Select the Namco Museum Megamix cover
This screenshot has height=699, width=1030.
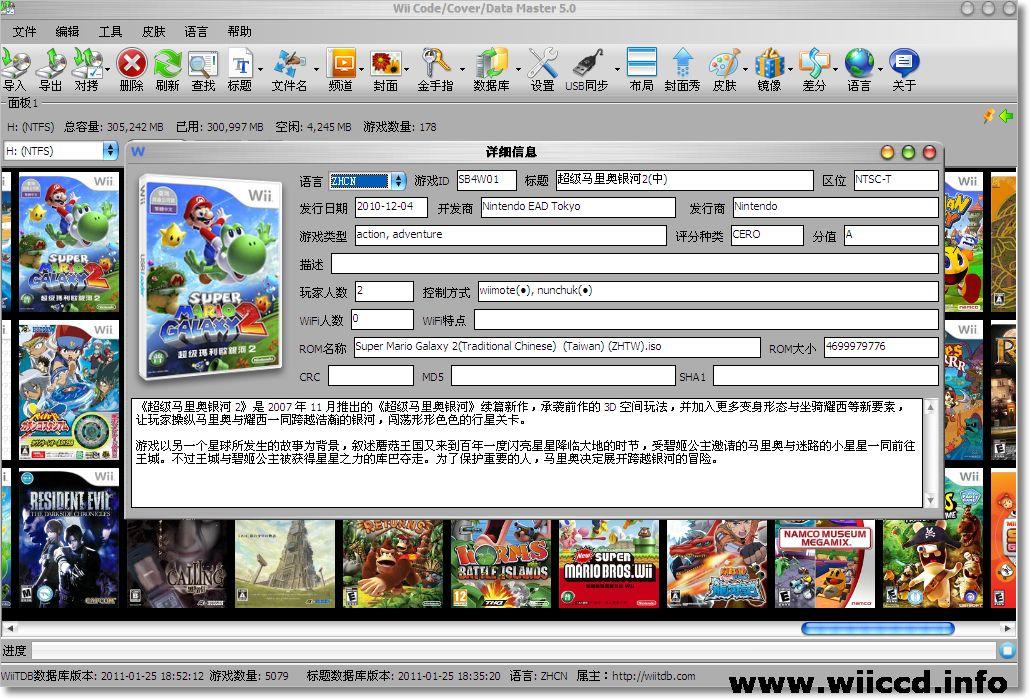click(825, 566)
